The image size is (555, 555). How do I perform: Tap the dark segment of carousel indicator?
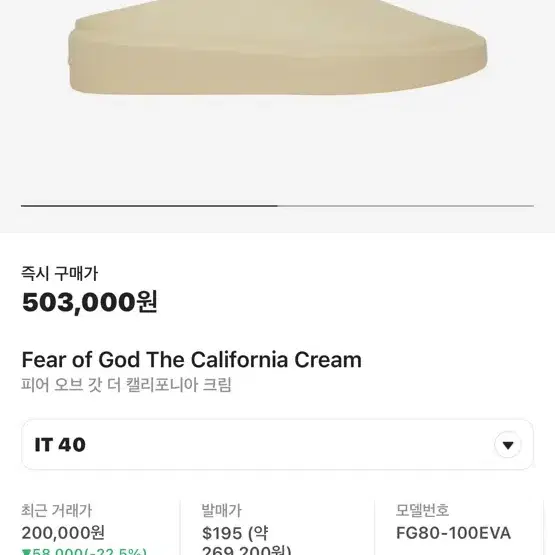(149, 206)
